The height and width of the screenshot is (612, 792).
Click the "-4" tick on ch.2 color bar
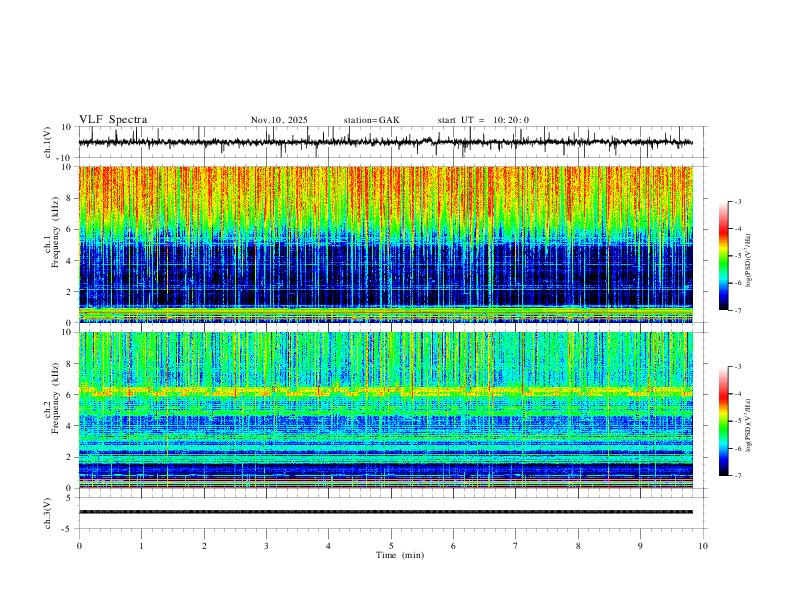(737, 394)
